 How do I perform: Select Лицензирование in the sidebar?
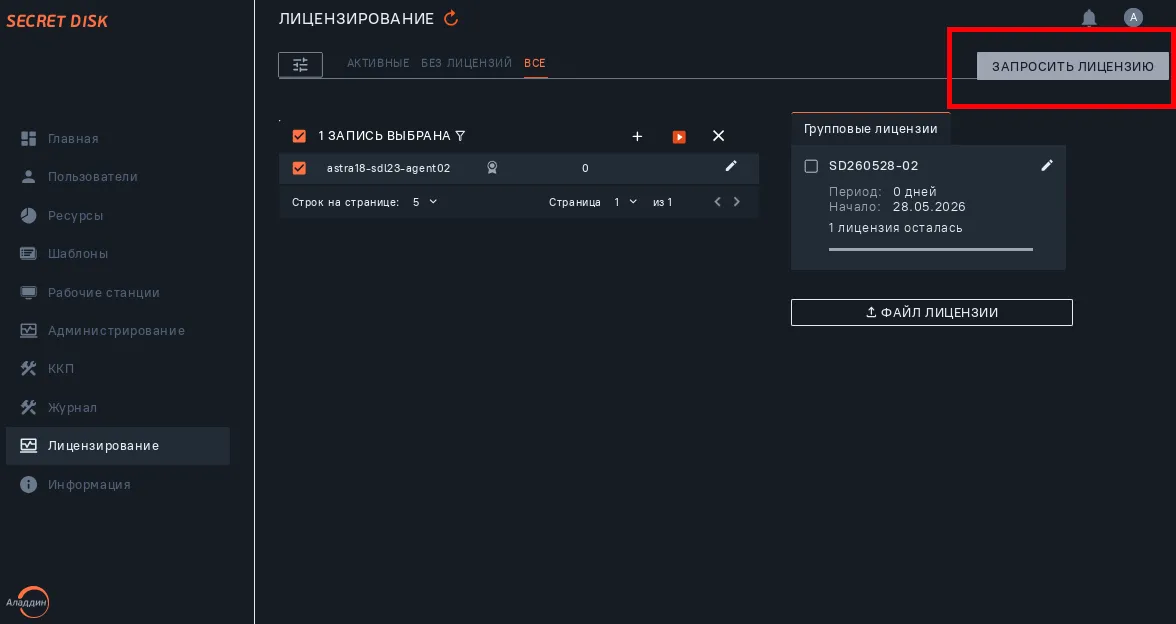click(x=118, y=446)
